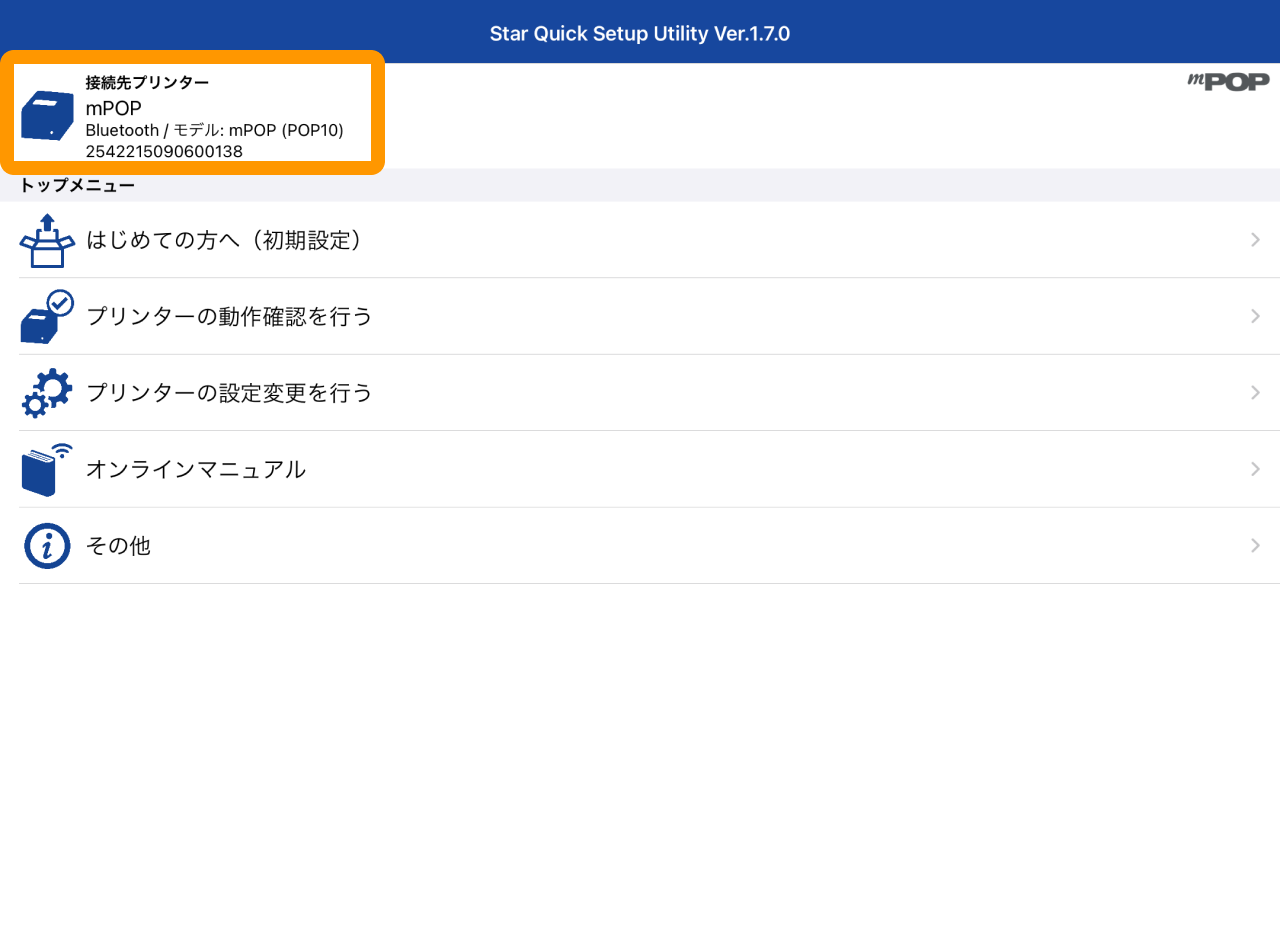Click the book with Wi-Fi icon
This screenshot has height=940, width=1280.
pyautogui.click(x=47, y=470)
